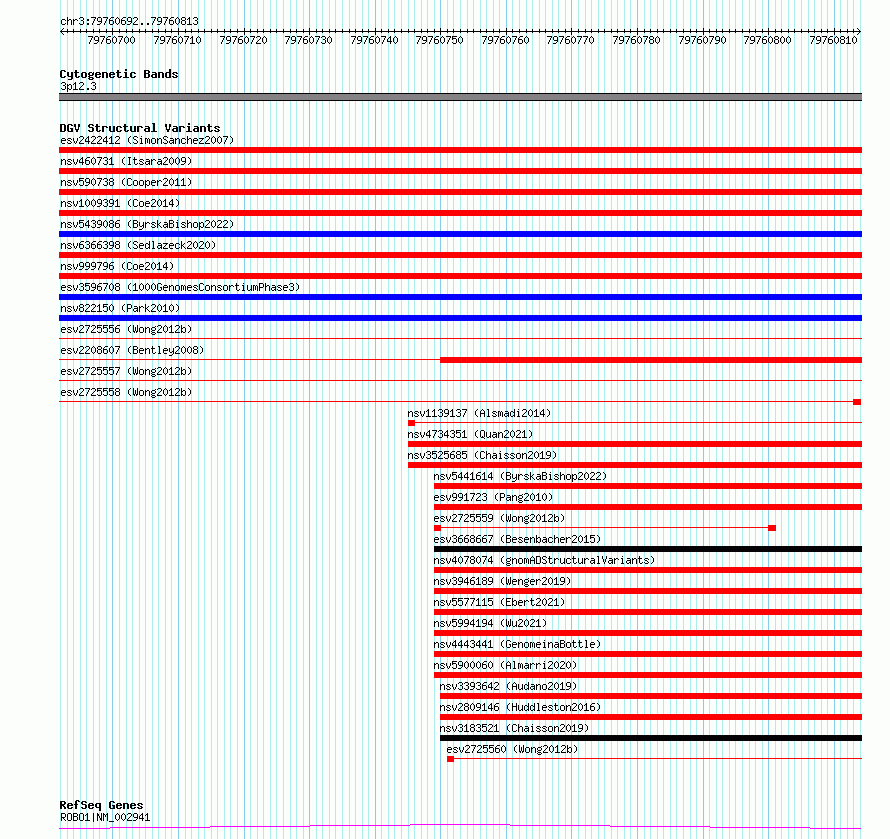The image size is (890, 839).
Task: Open variant esv2725560 (Wong2012b) label
Action: point(513,749)
